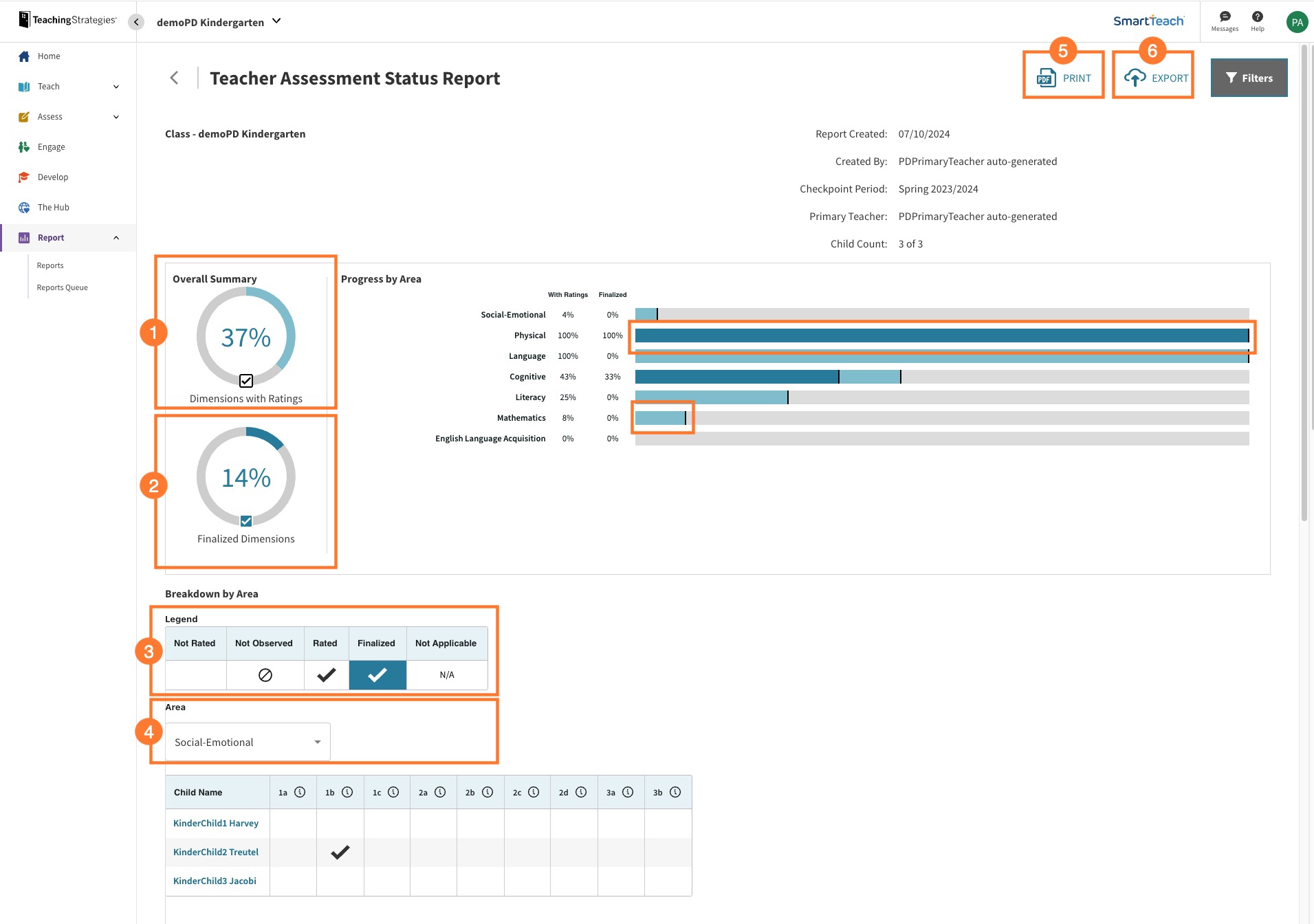
Task: Expand the Teach sidebar menu
Action: 115,86
